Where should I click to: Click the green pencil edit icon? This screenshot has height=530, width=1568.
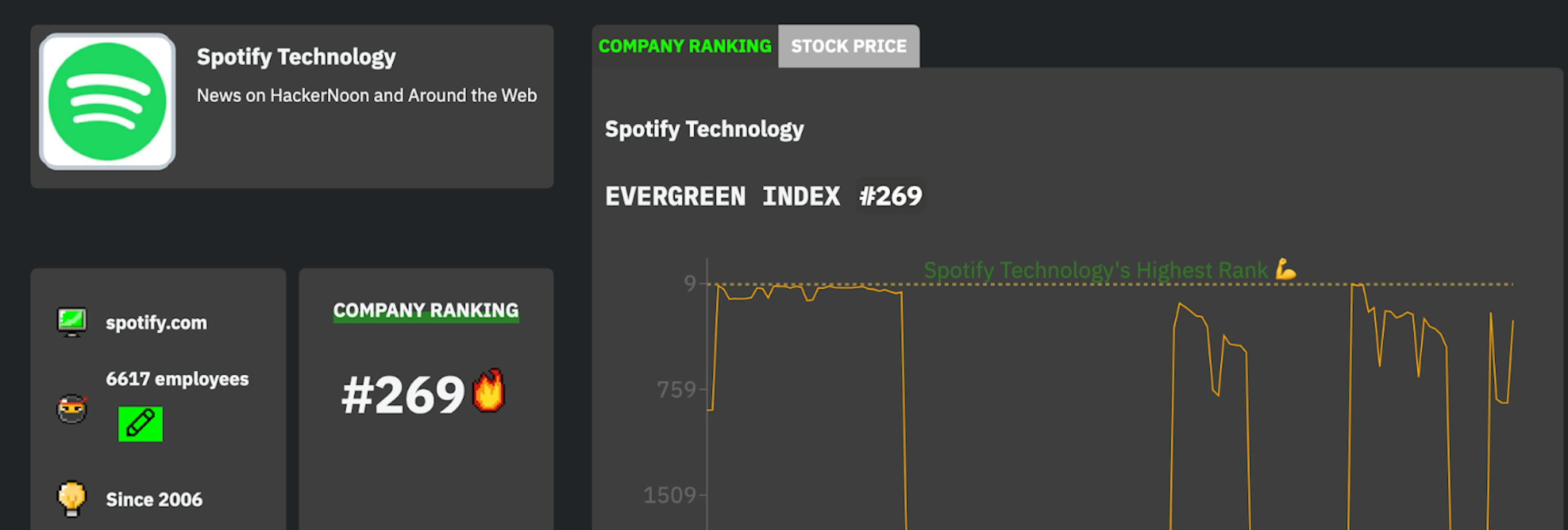point(140,423)
